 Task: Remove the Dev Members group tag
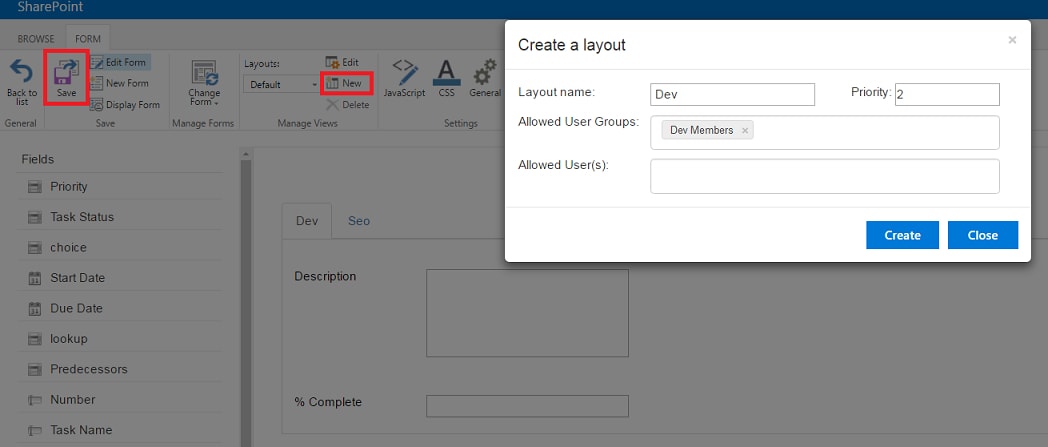[745, 131]
